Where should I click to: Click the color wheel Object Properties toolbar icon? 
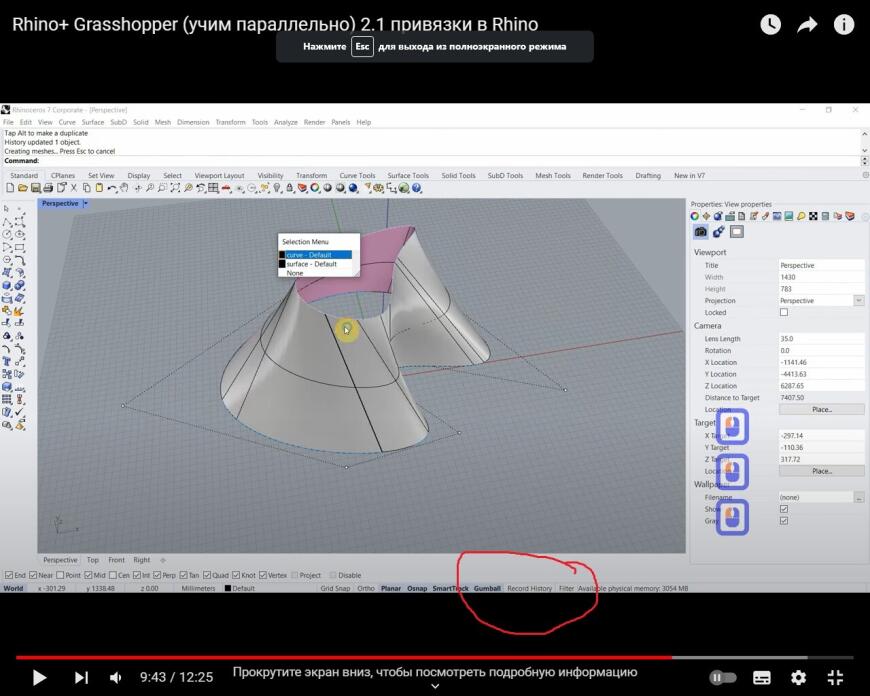pos(315,188)
